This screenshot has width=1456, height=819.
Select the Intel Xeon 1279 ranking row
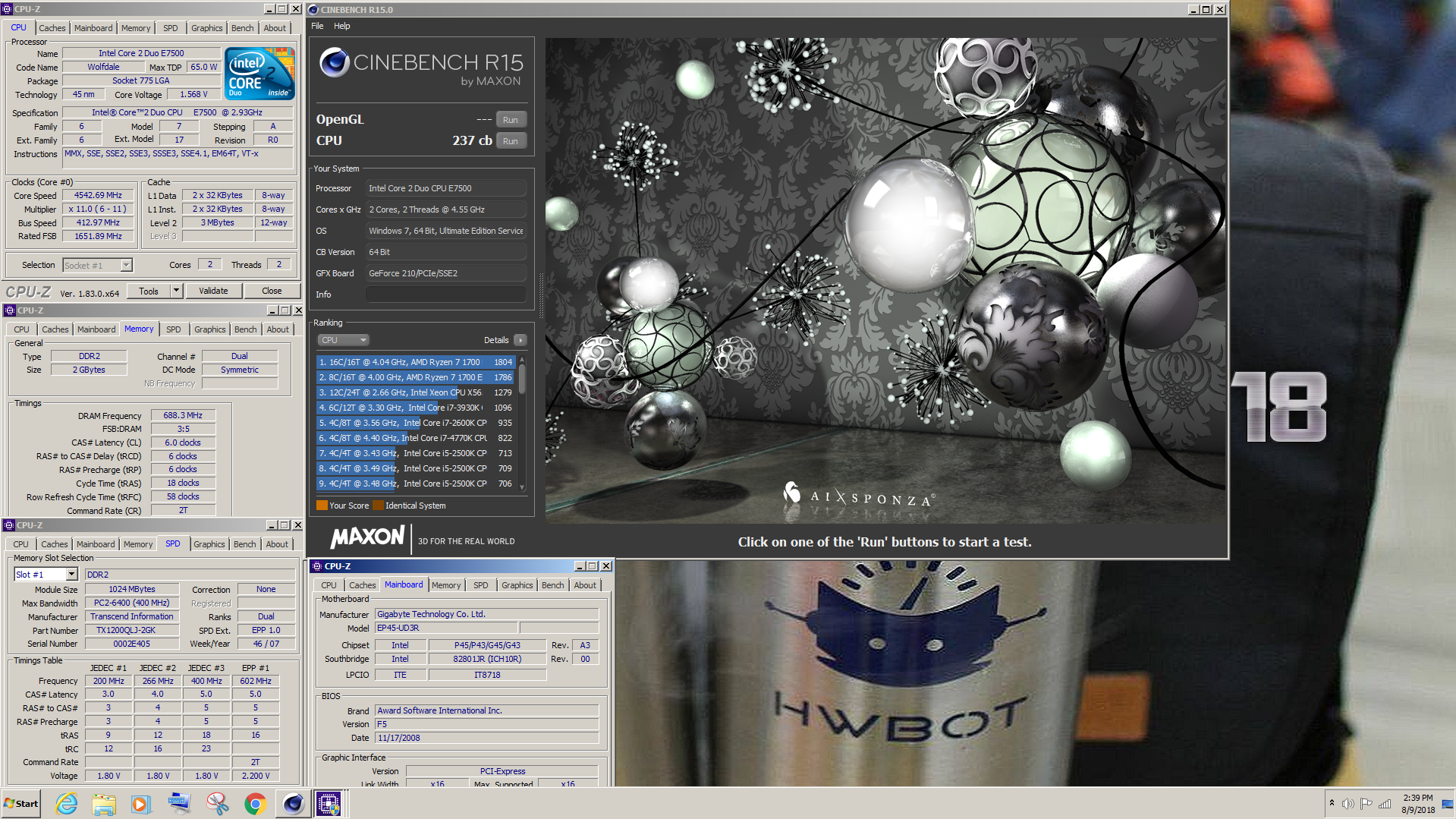(415, 392)
